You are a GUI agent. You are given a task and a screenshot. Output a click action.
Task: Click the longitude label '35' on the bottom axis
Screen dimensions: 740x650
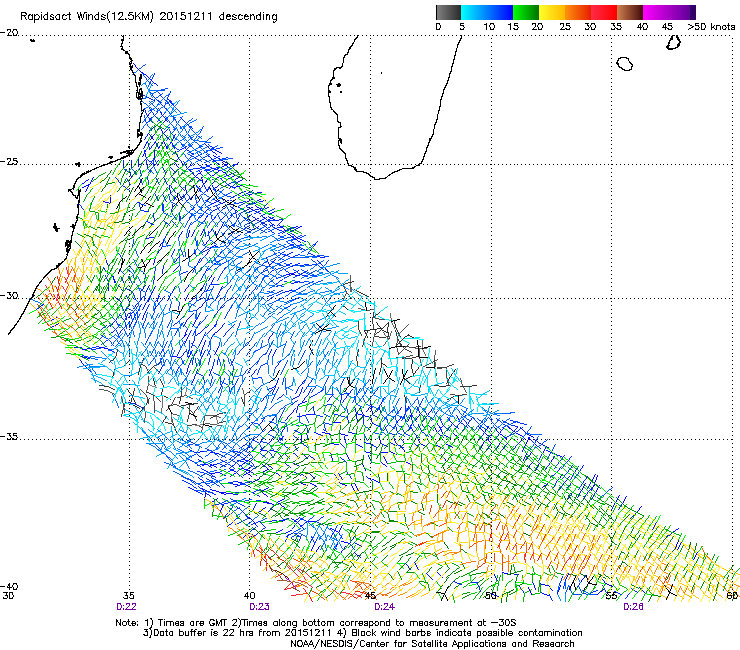(129, 596)
